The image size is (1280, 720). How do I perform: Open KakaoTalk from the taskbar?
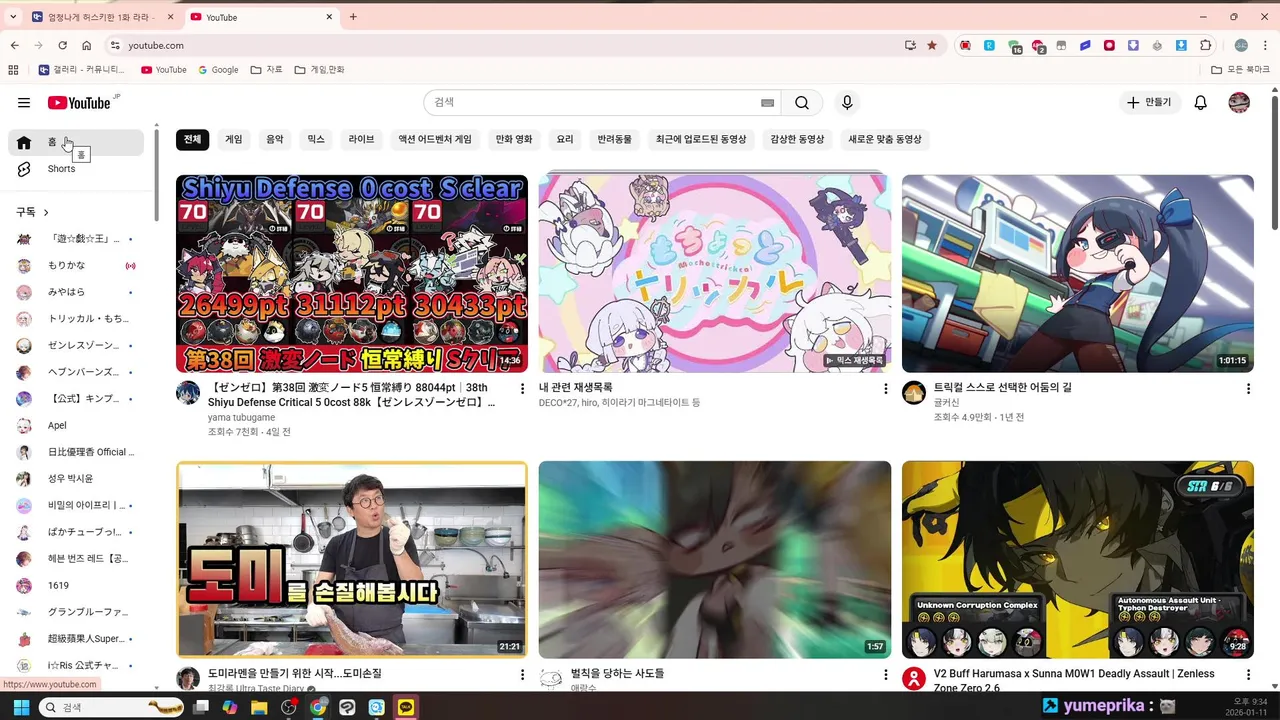[x=406, y=707]
